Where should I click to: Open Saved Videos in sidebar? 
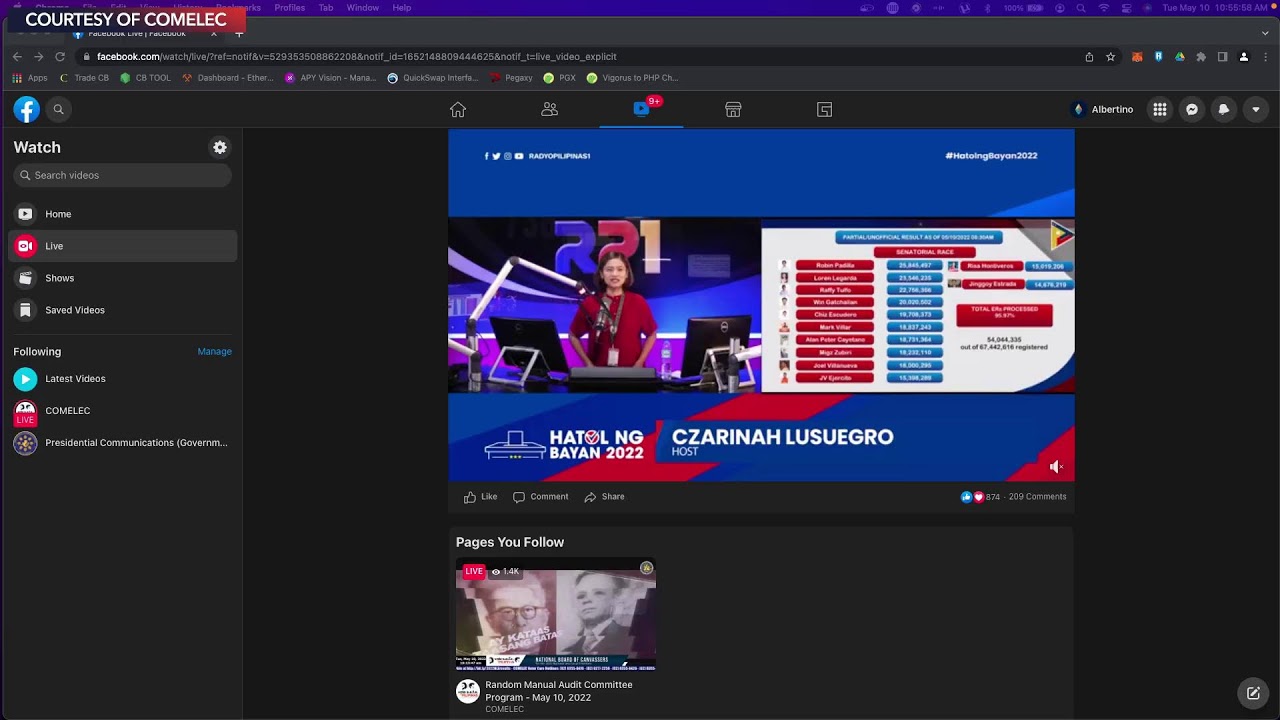(x=123, y=310)
